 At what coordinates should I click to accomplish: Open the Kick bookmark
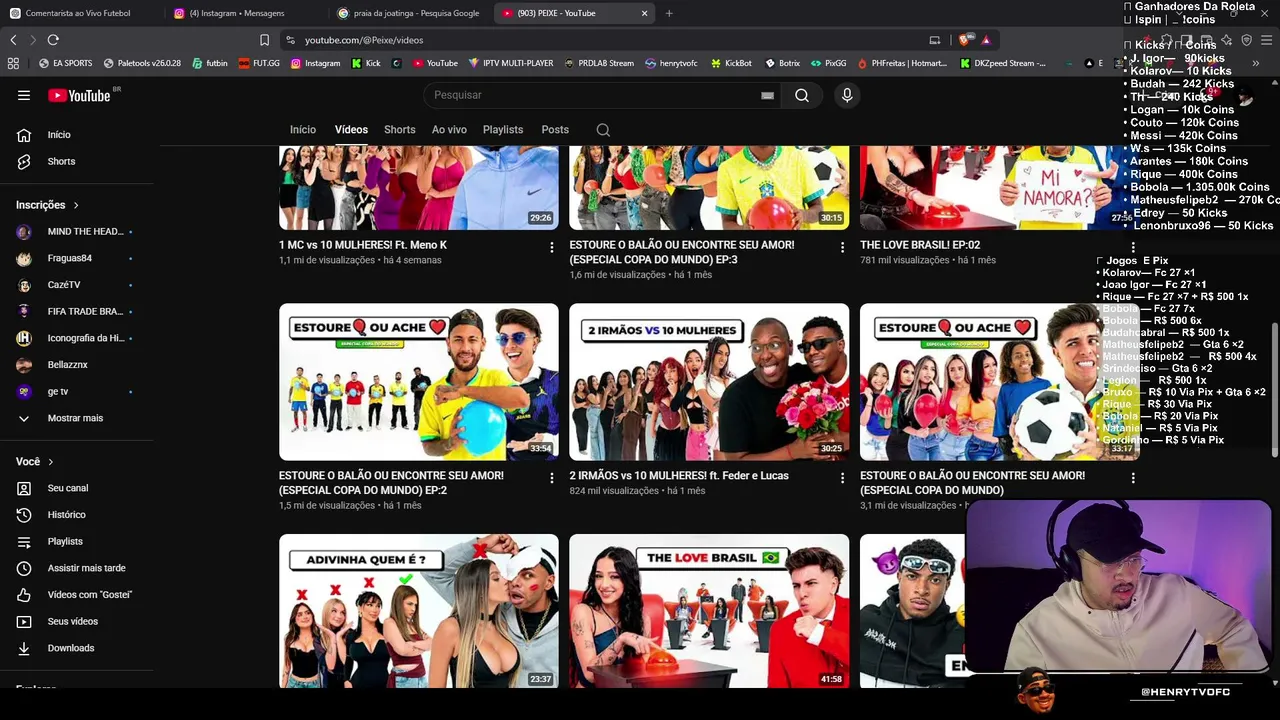366,63
